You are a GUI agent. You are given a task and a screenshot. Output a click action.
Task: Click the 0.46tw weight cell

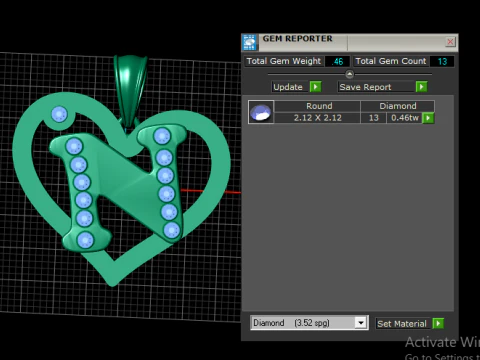pyautogui.click(x=404, y=118)
